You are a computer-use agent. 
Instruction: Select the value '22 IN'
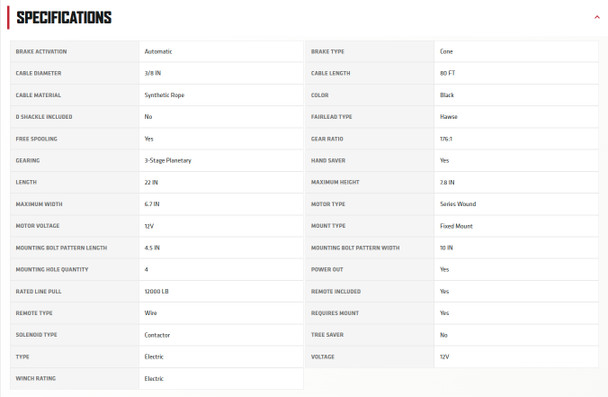pos(151,182)
